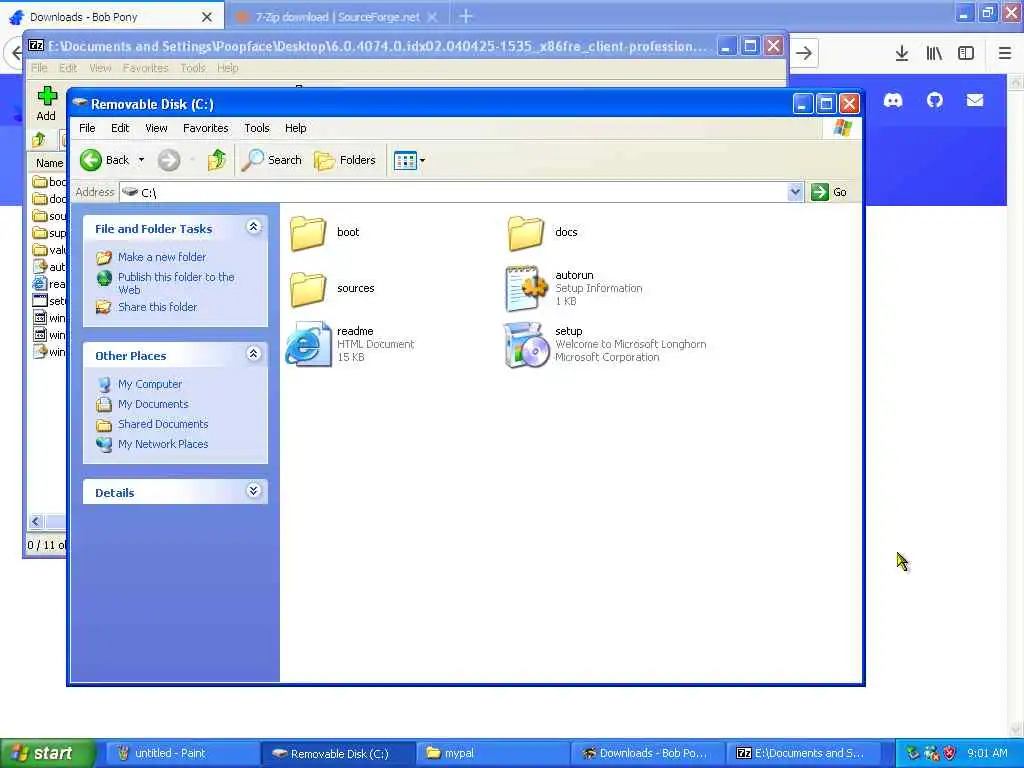
Task: Switch to mypal taskbar button
Action: click(492, 753)
